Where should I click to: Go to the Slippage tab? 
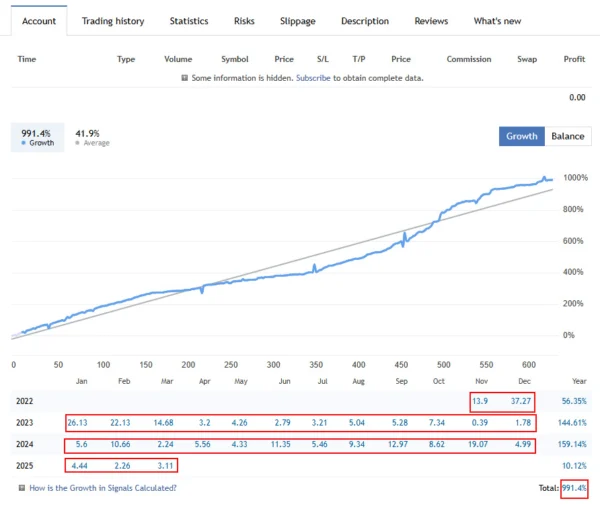[297, 21]
